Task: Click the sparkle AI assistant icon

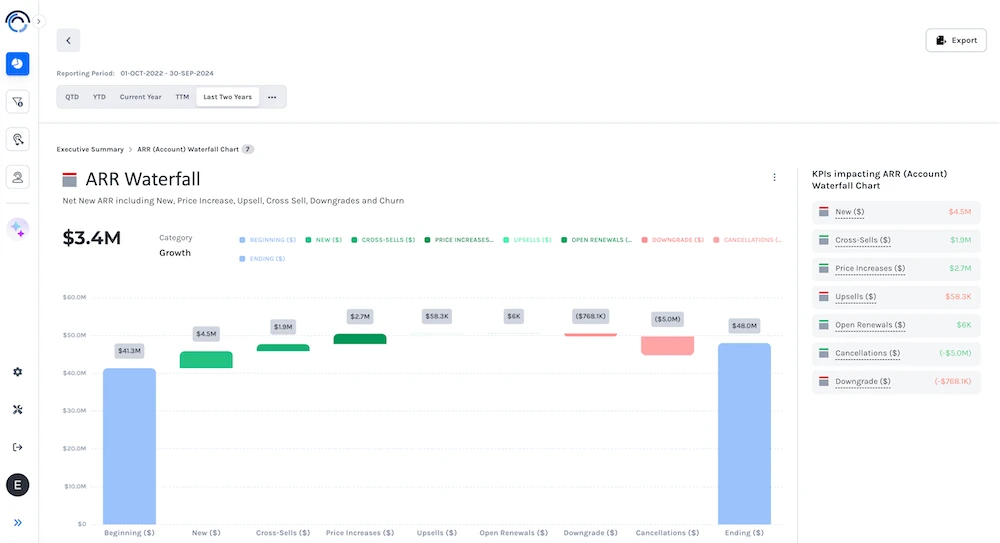Action: (x=17, y=229)
